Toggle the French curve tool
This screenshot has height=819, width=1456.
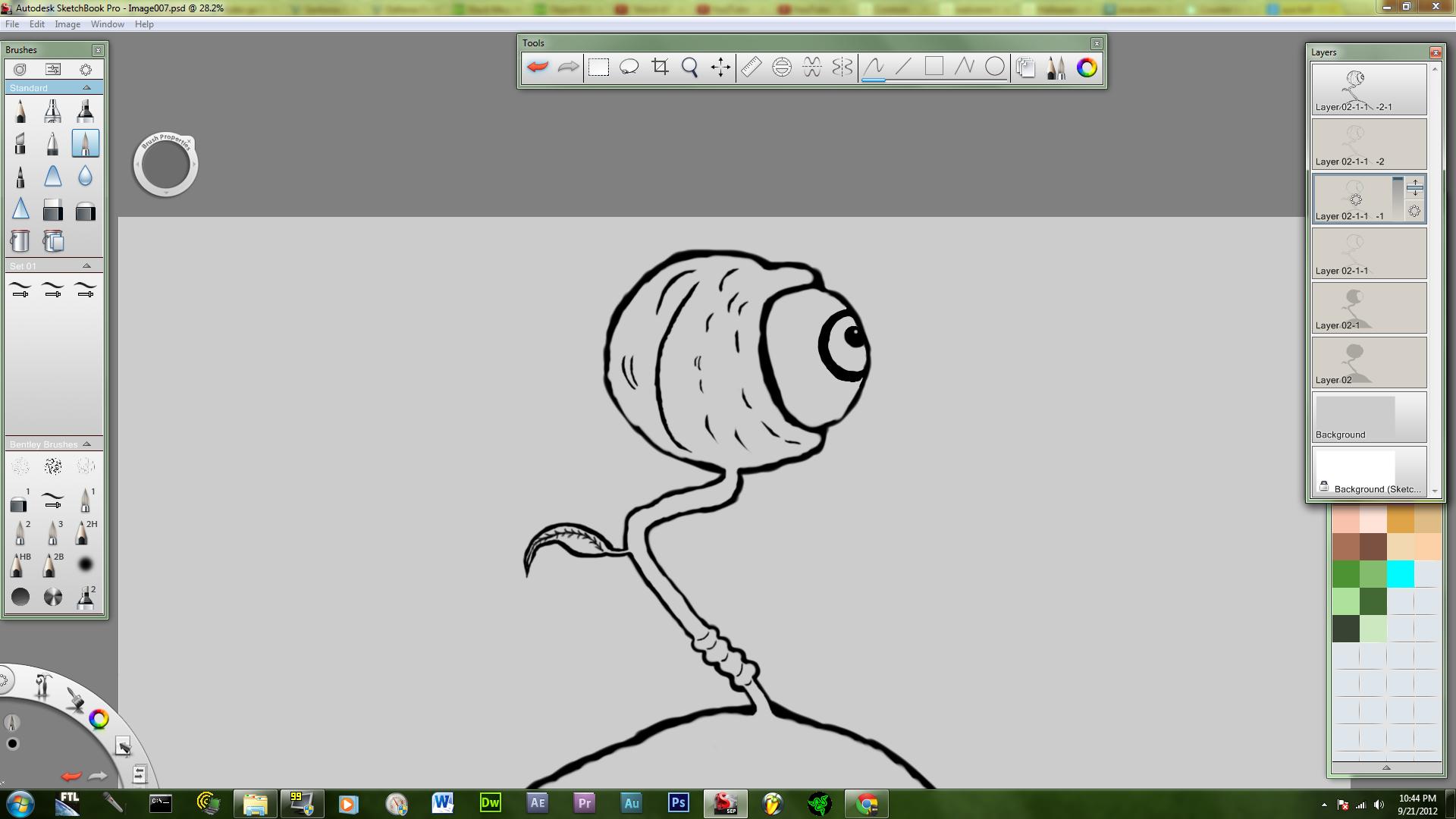[812, 67]
